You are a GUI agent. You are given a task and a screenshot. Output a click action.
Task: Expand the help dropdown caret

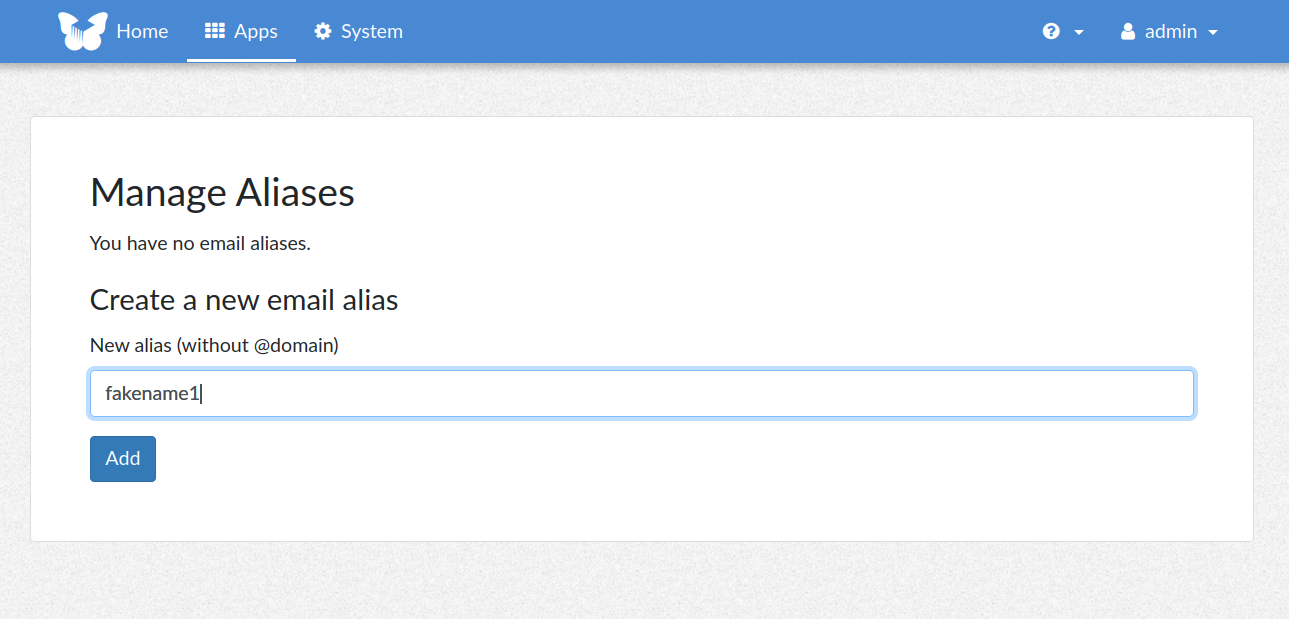pyautogui.click(x=1079, y=32)
